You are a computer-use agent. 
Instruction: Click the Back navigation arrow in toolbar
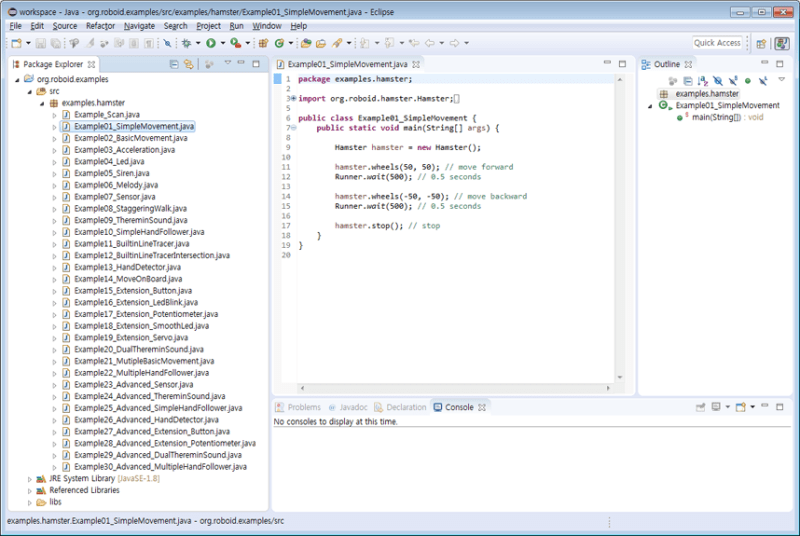[430, 43]
